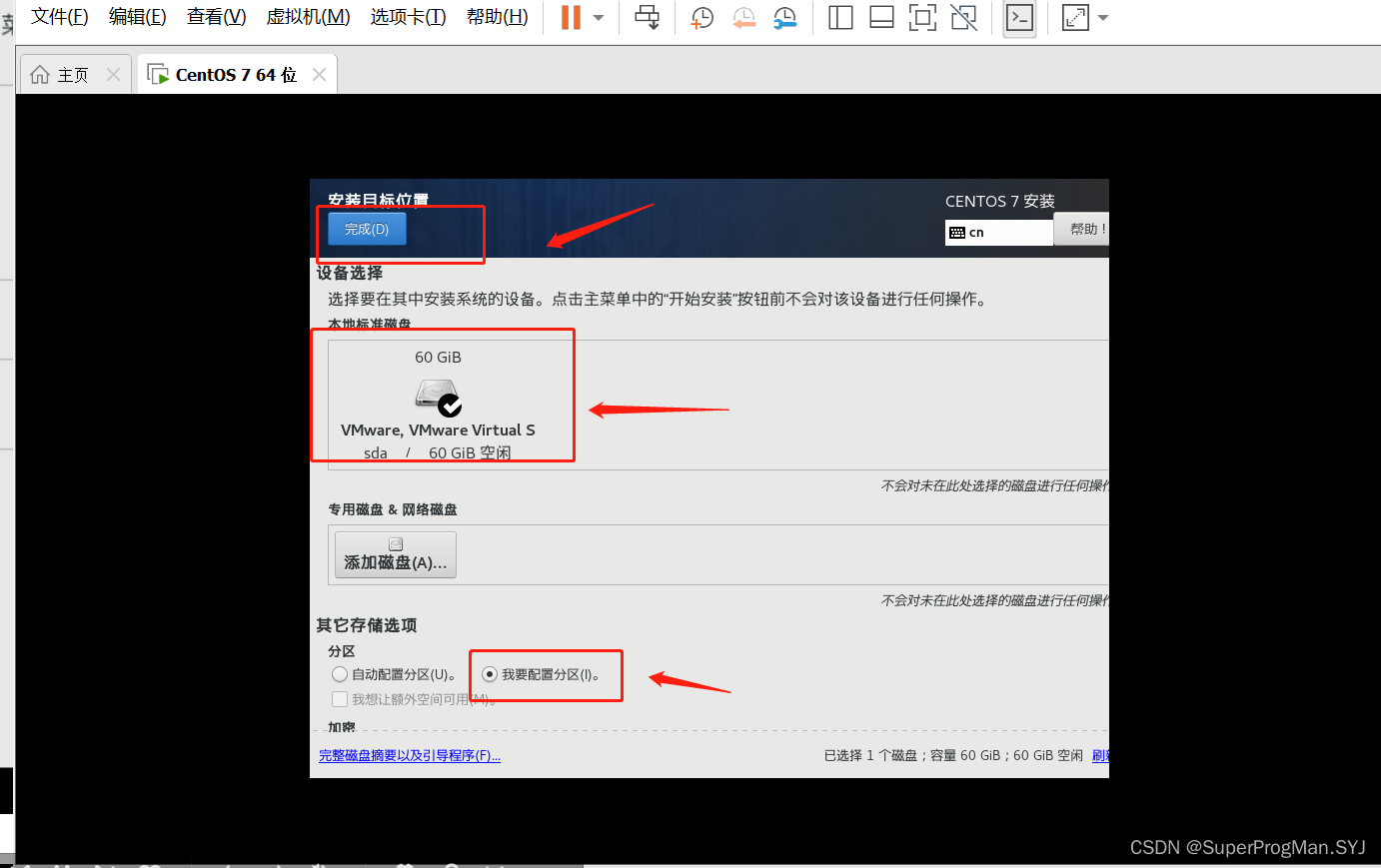Open the dropdown arrow beside the pause icon
Image resolution: width=1381 pixels, height=868 pixels.
(599, 18)
